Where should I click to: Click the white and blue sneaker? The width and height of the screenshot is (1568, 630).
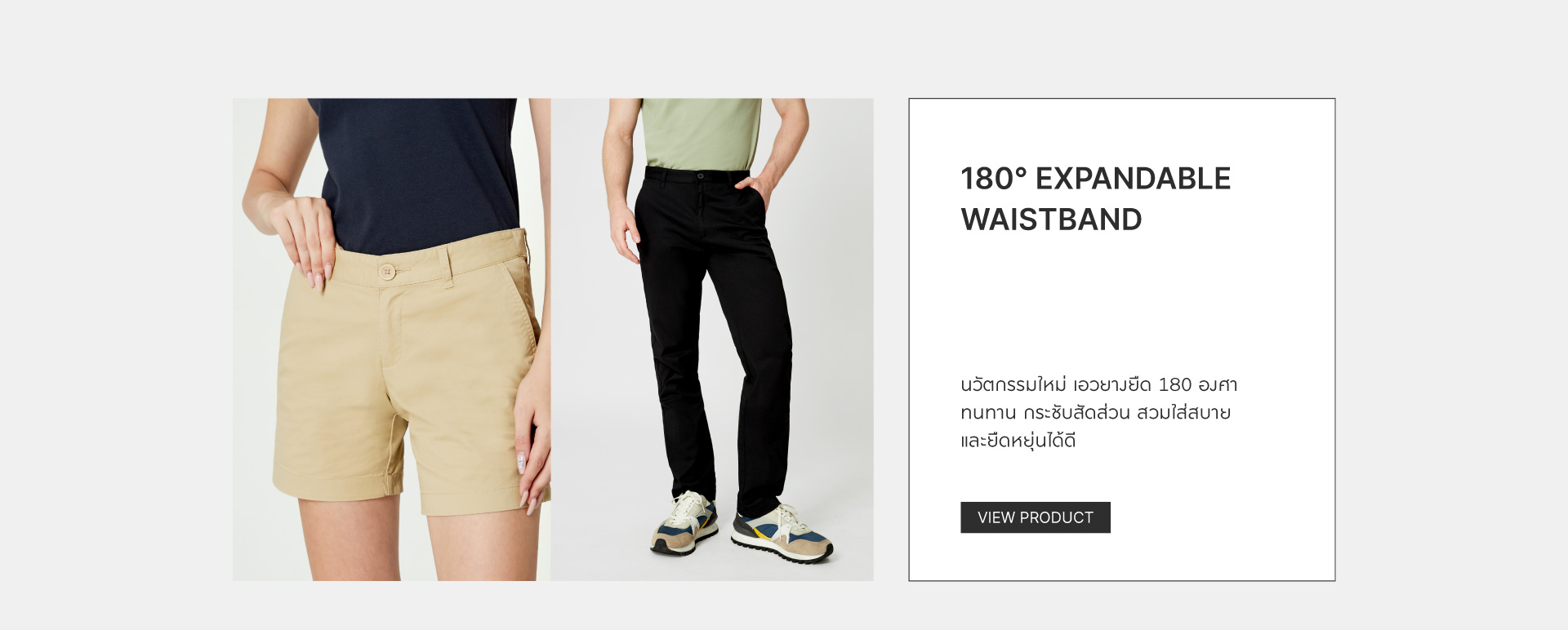684,523
